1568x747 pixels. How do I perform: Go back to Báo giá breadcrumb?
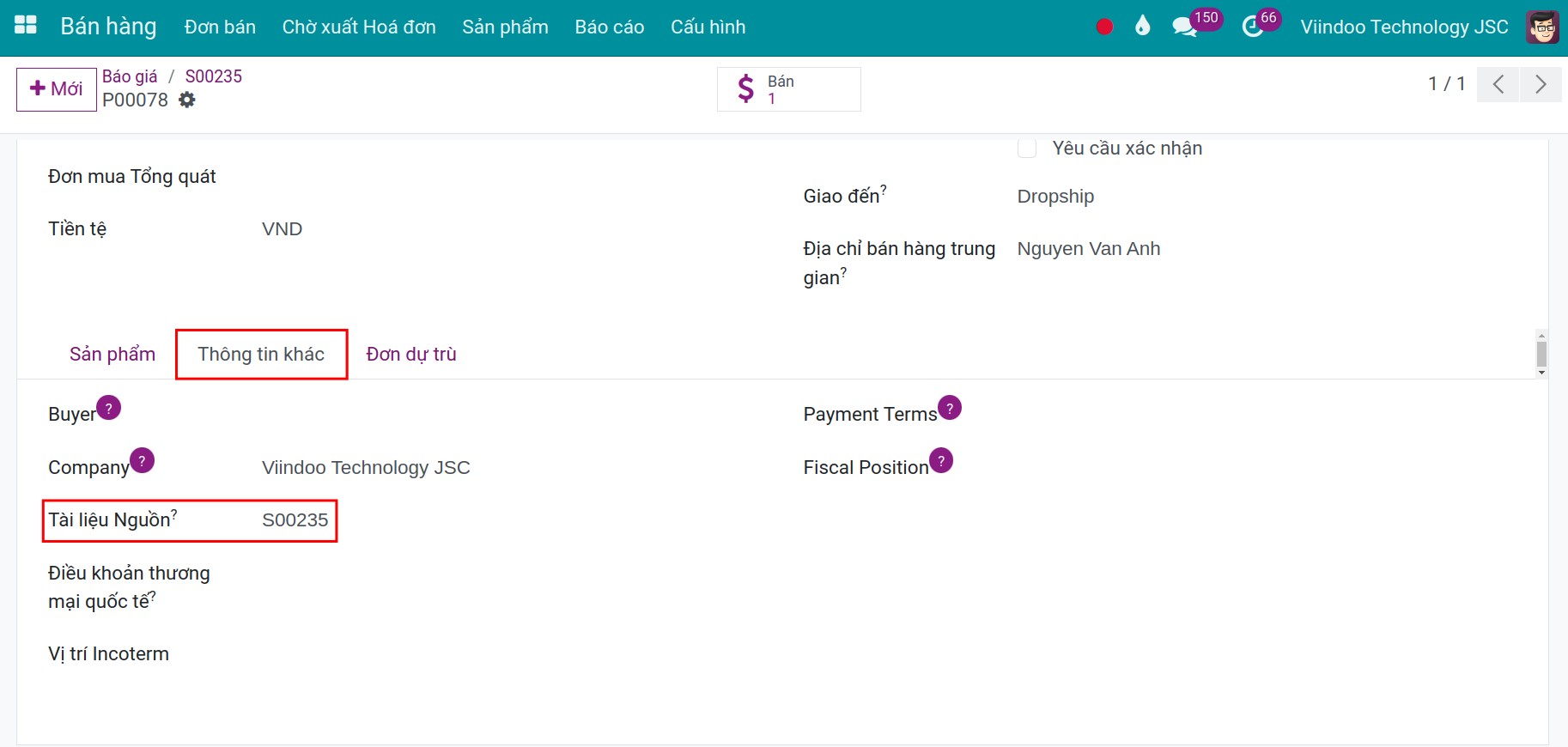[130, 76]
